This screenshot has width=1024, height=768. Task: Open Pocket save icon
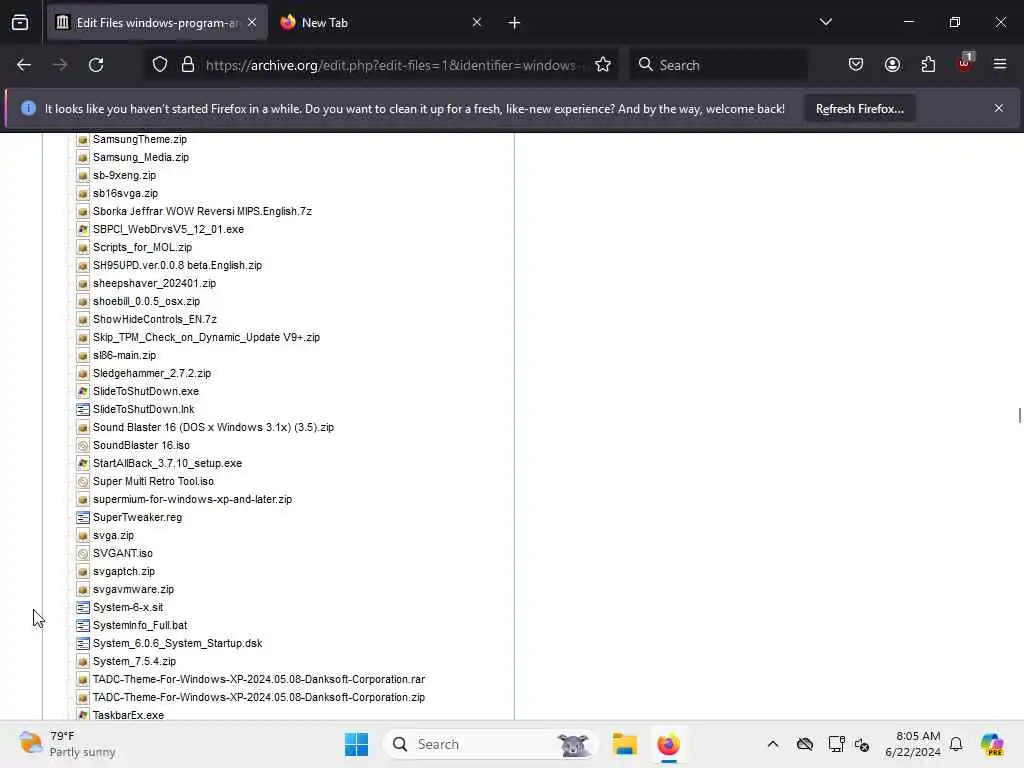[x=856, y=65]
